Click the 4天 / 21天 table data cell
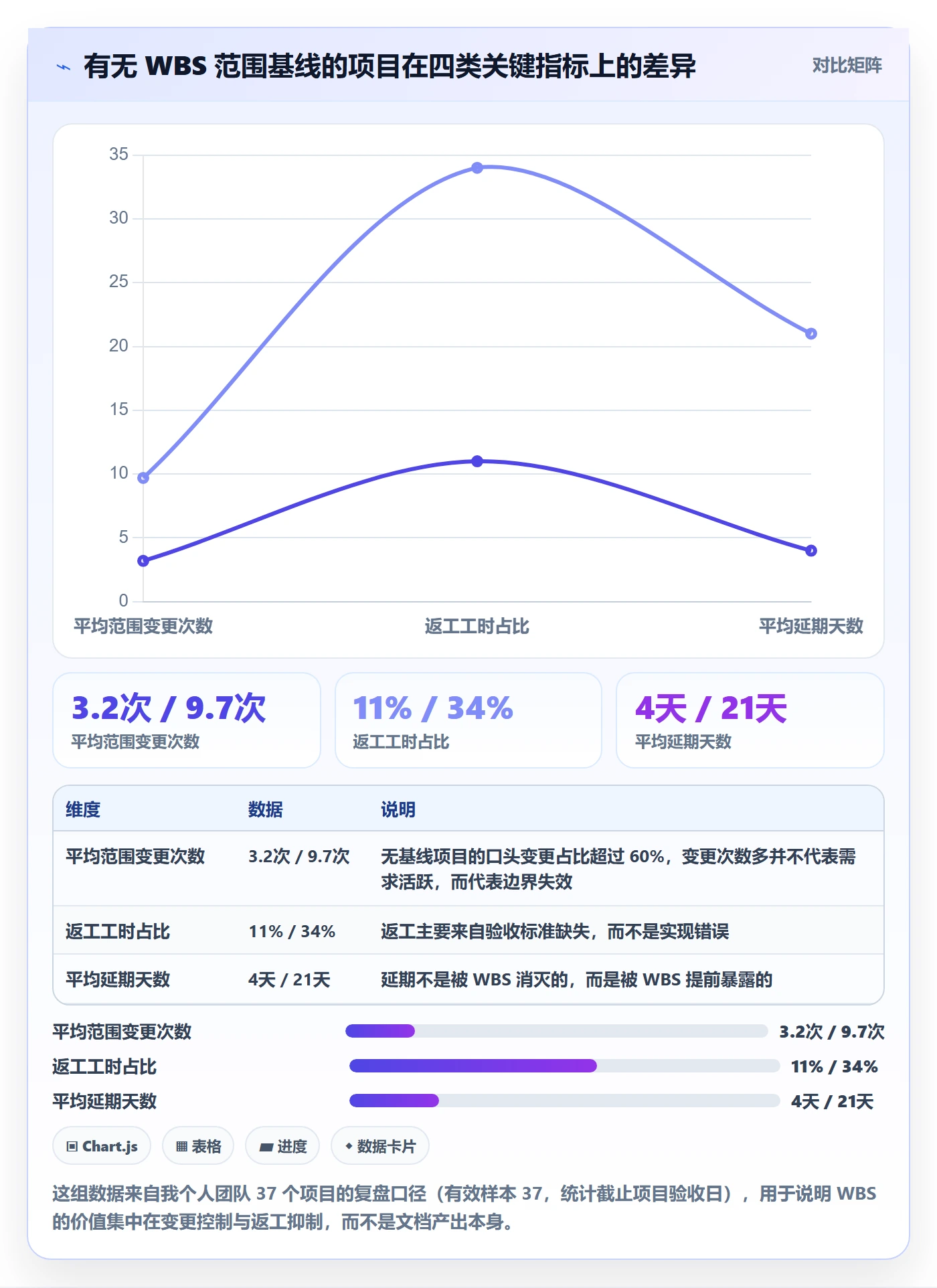The image size is (937, 1288). click(289, 979)
